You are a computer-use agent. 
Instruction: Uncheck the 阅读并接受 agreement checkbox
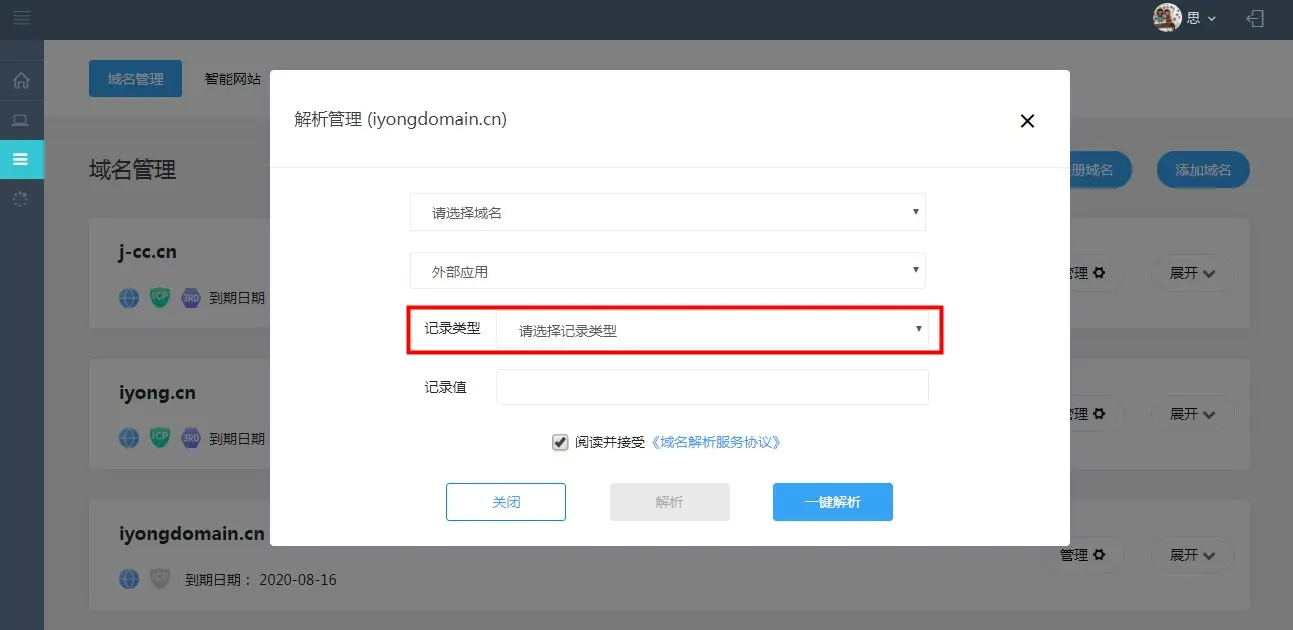tap(560, 442)
